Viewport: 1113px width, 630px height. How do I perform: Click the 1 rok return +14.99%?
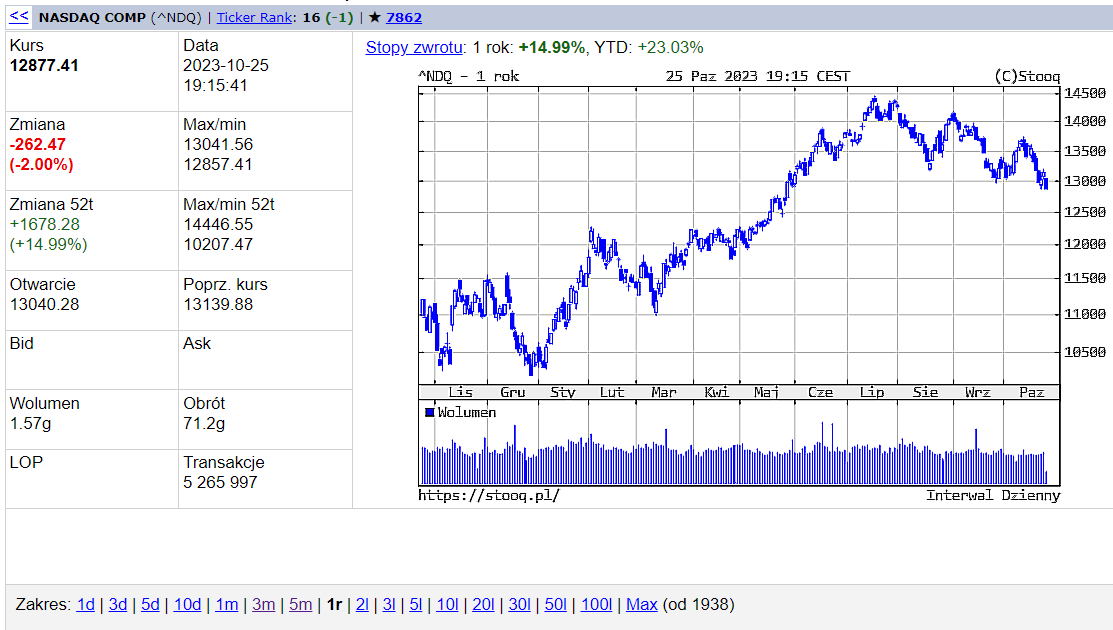[552, 48]
